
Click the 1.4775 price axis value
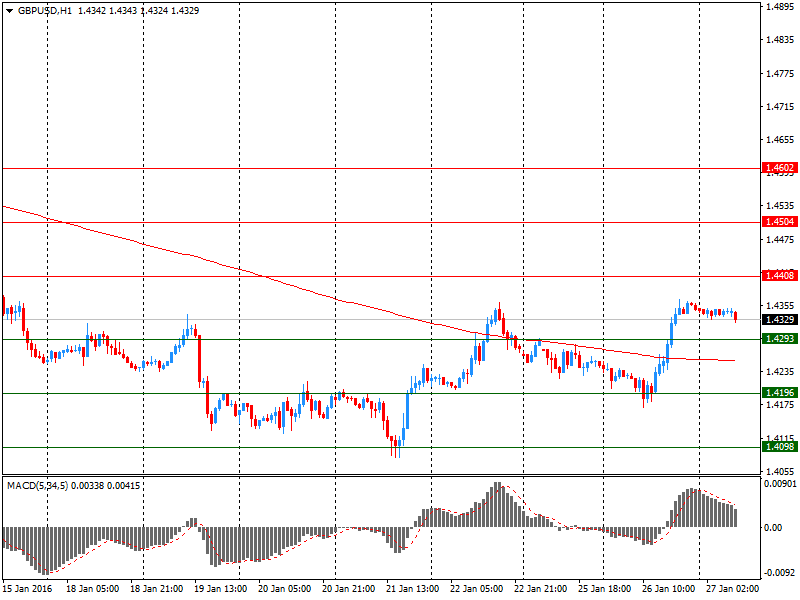click(x=781, y=73)
